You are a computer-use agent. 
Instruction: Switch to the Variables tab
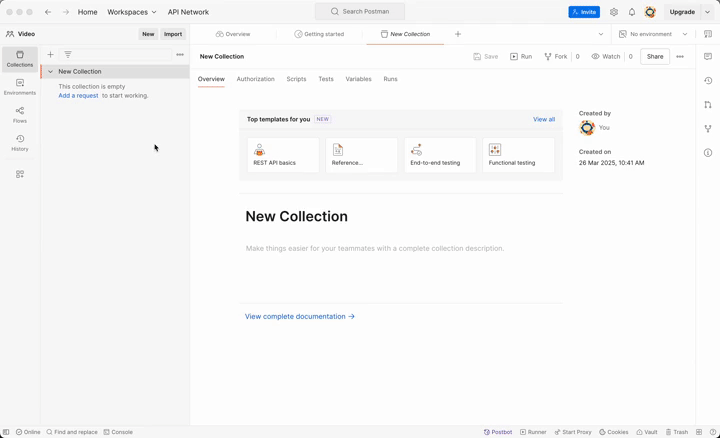click(358, 79)
